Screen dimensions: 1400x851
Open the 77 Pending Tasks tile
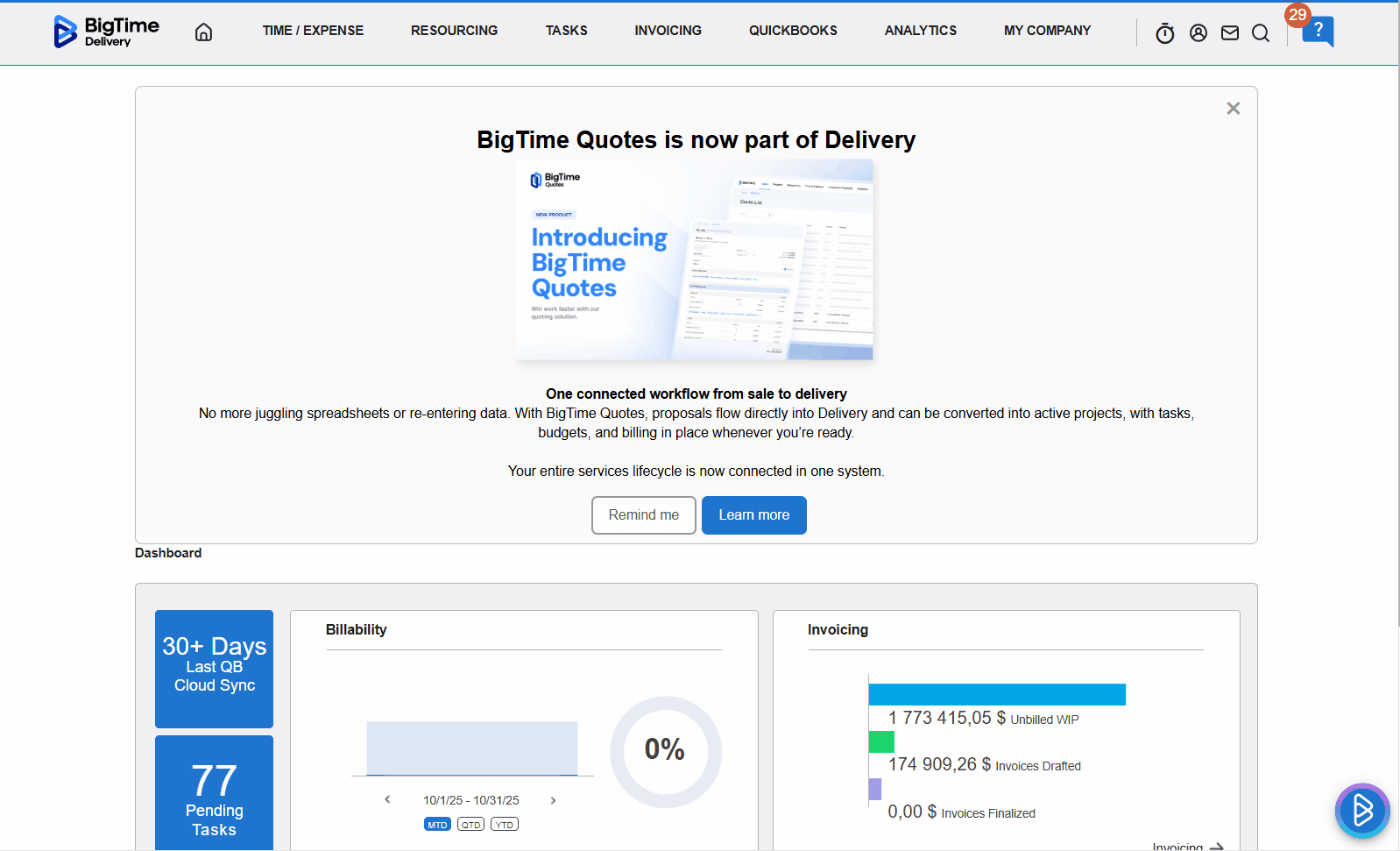click(214, 792)
